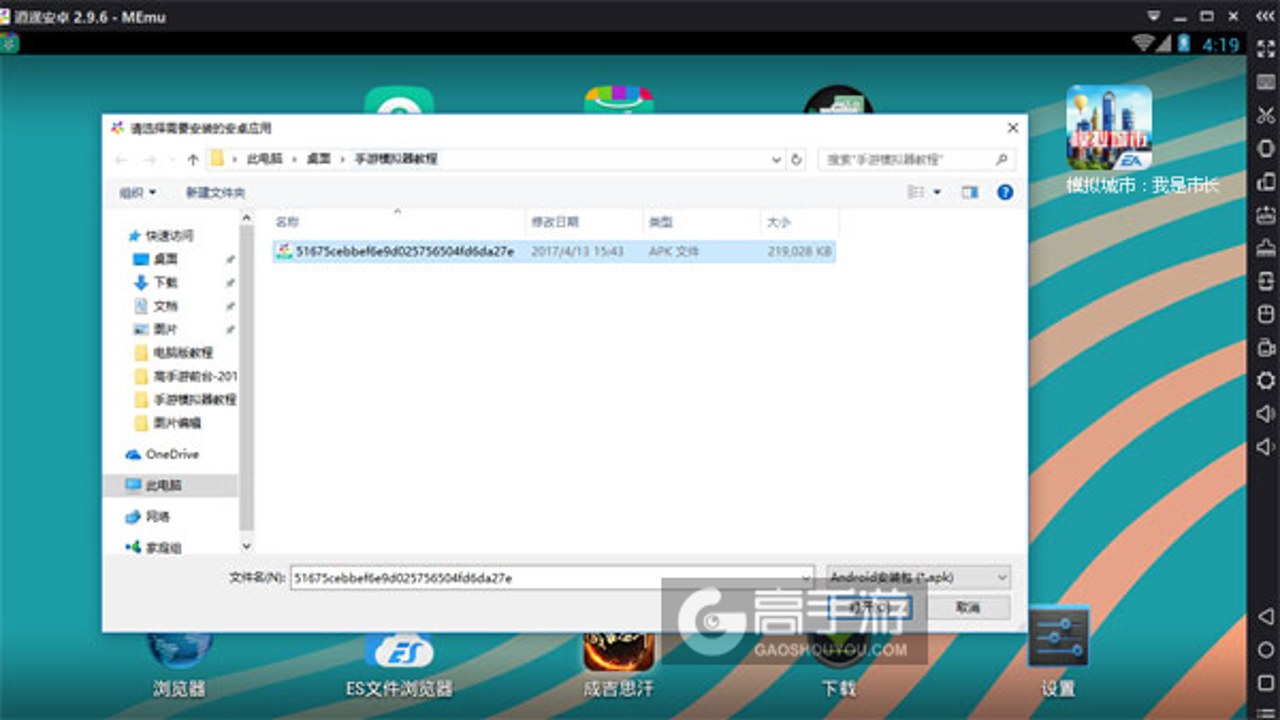
Task: Click the Android recent apps square button
Action: pyautogui.click(x=1265, y=683)
